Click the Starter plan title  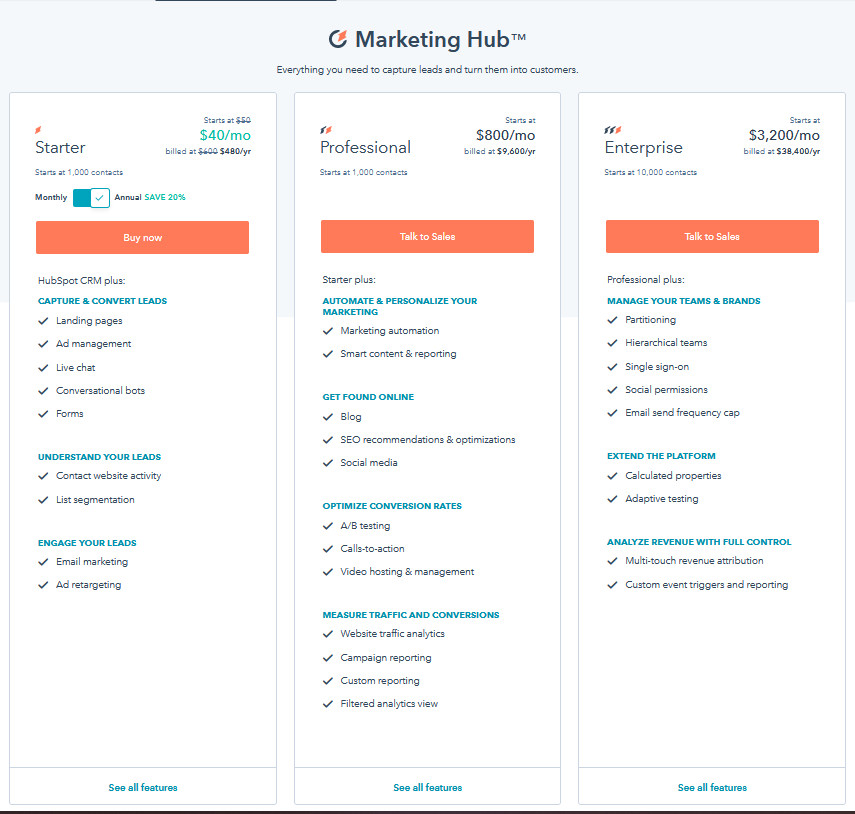coord(60,147)
